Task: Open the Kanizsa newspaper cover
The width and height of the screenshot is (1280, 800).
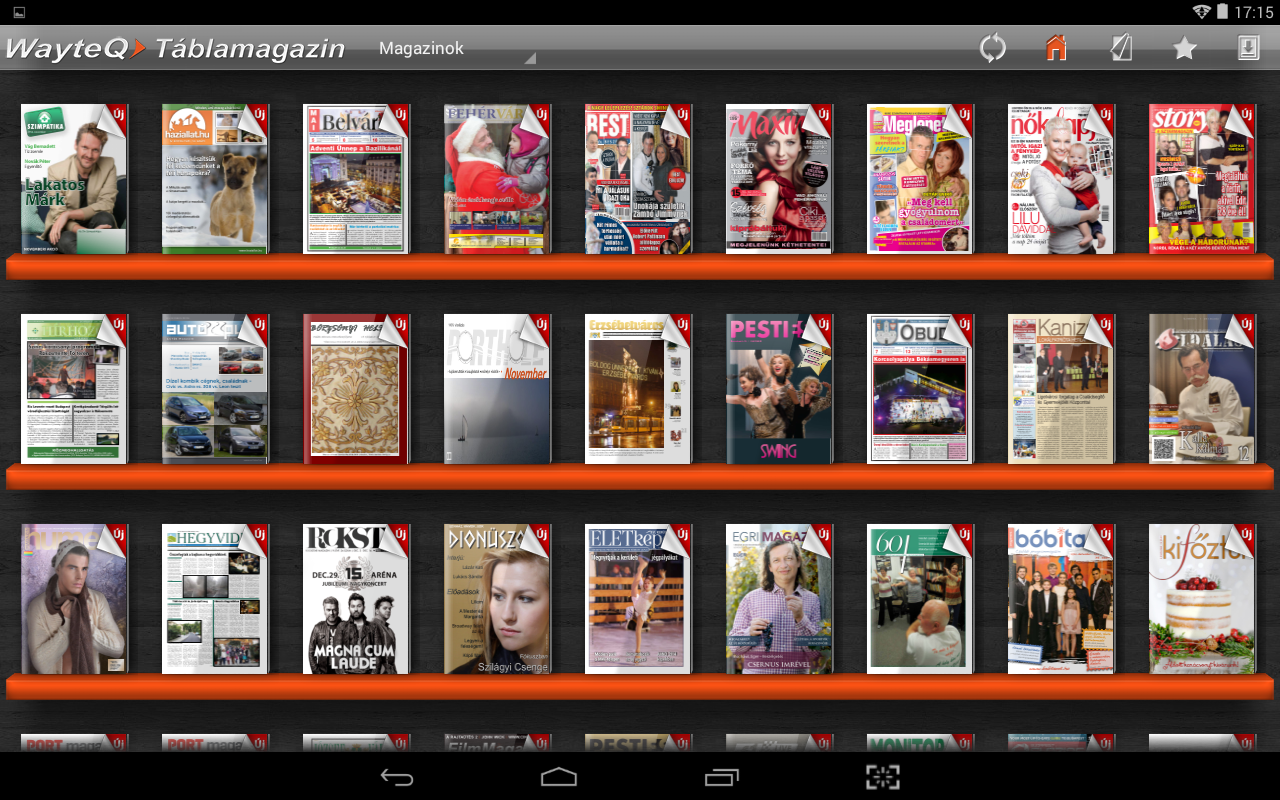Action: point(1061,389)
